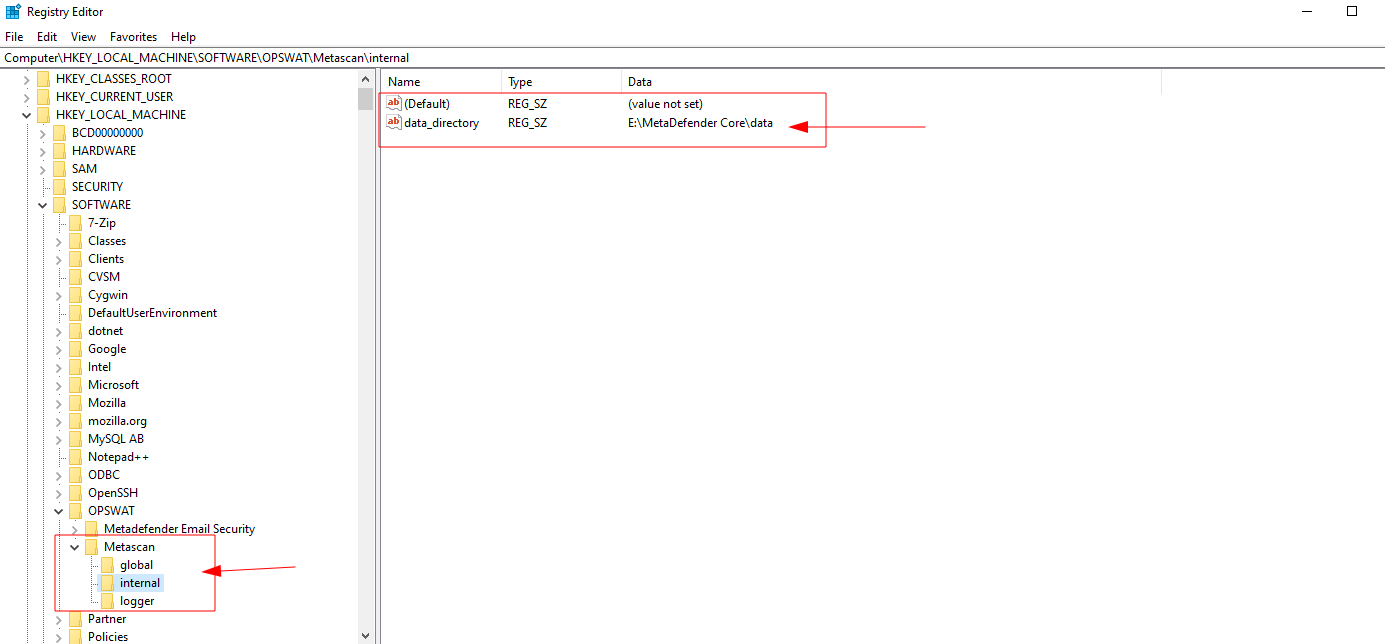This screenshot has width=1385, height=644.
Task: Open the Edit menu
Action: 47,37
